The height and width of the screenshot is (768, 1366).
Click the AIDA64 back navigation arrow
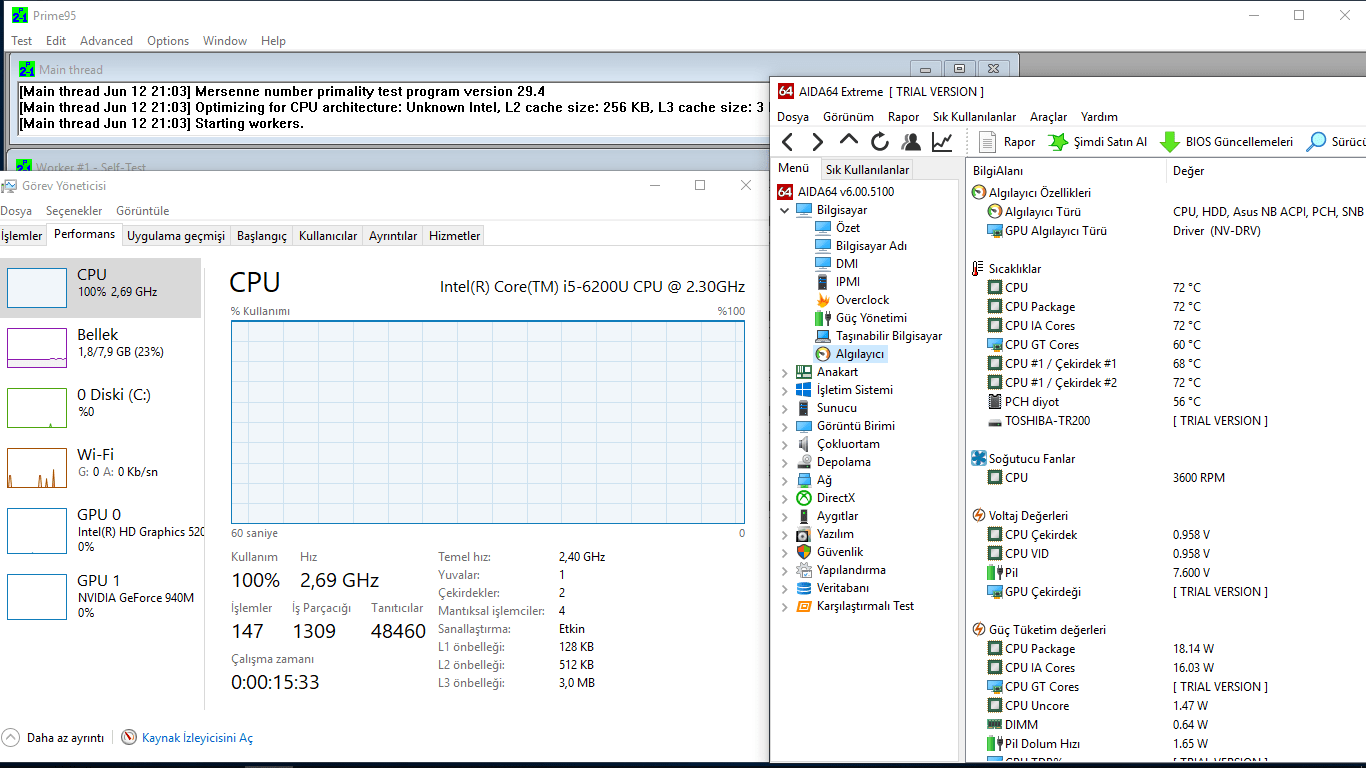(x=788, y=142)
